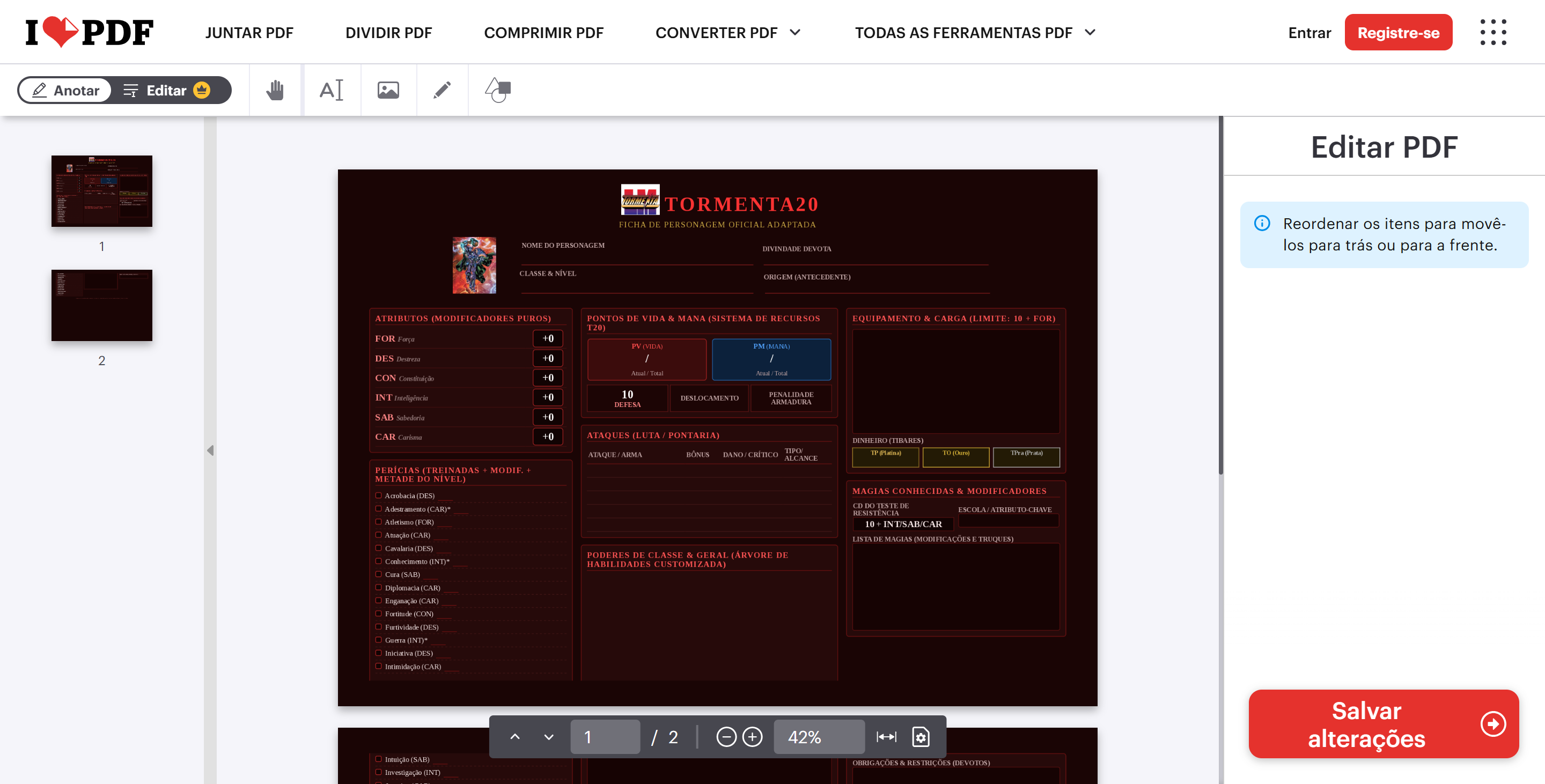Image resolution: width=1545 pixels, height=784 pixels.
Task: Check Fortitude (CON) skill box
Action: [x=378, y=613]
